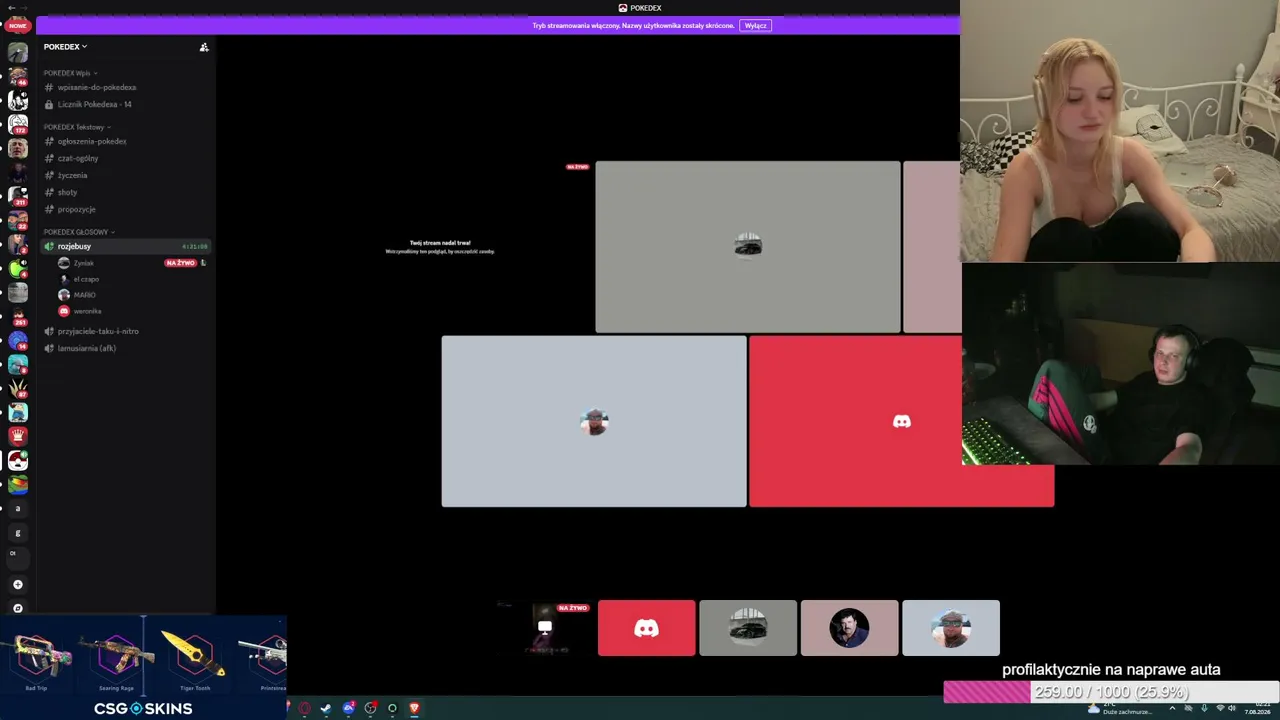Click the Steam icon in the taskbar
The image size is (1280, 720).
[326, 708]
